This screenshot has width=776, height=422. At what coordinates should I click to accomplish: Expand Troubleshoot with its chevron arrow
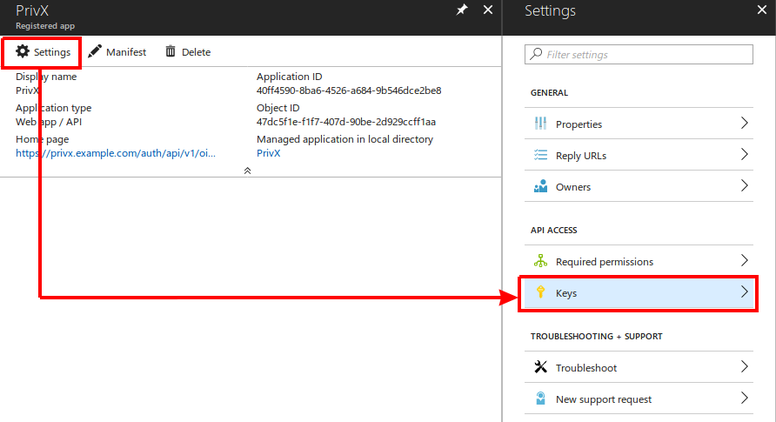pos(744,367)
